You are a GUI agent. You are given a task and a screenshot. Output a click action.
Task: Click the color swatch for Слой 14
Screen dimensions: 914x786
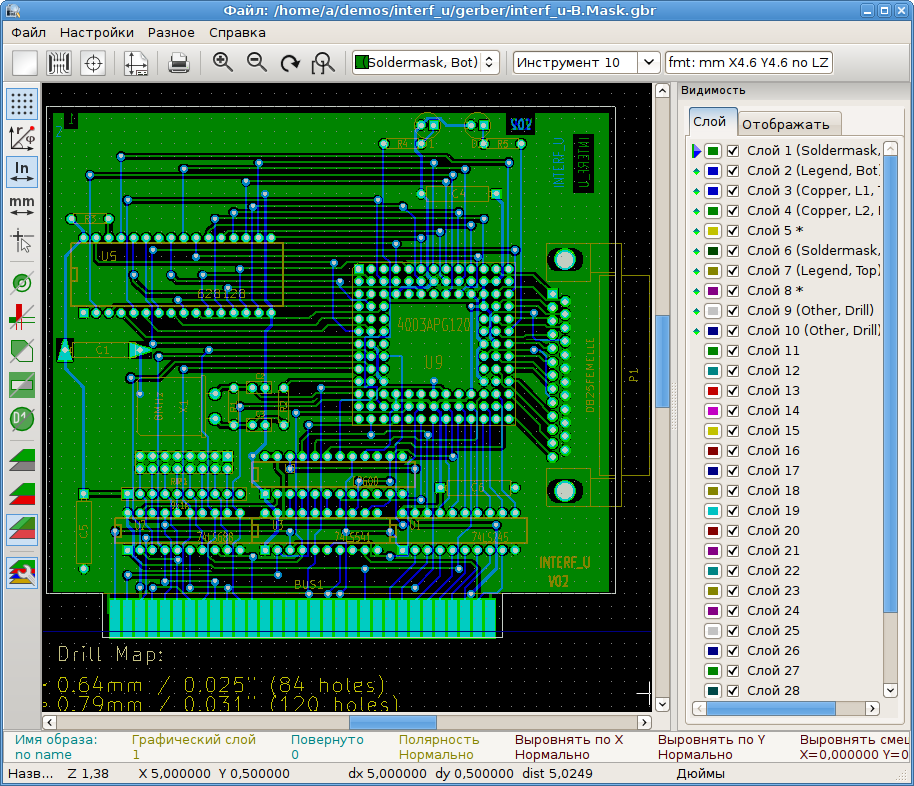[713, 411]
